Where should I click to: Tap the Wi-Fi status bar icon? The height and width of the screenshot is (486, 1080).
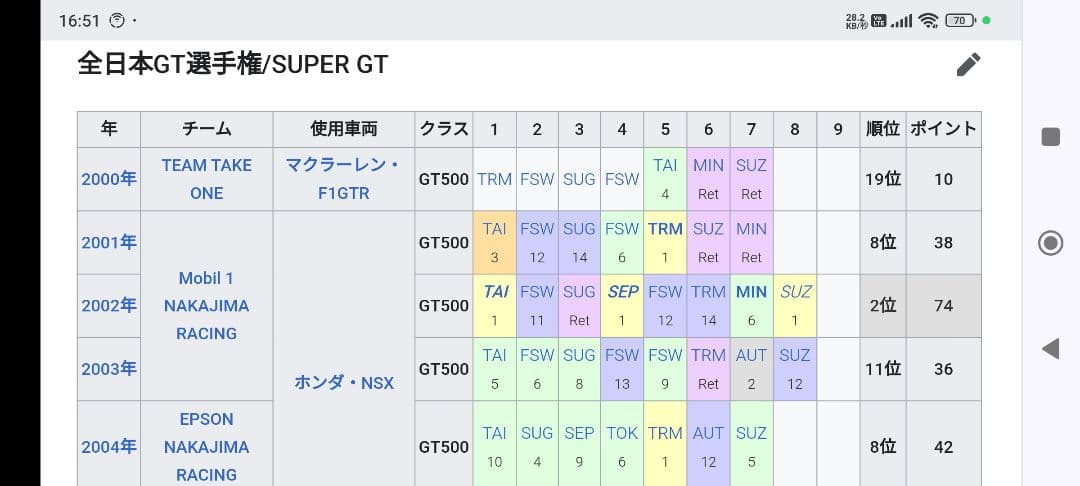(928, 20)
